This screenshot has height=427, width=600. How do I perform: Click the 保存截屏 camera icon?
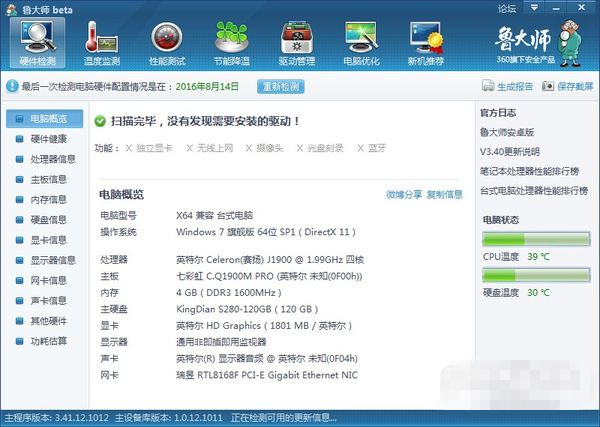548,86
